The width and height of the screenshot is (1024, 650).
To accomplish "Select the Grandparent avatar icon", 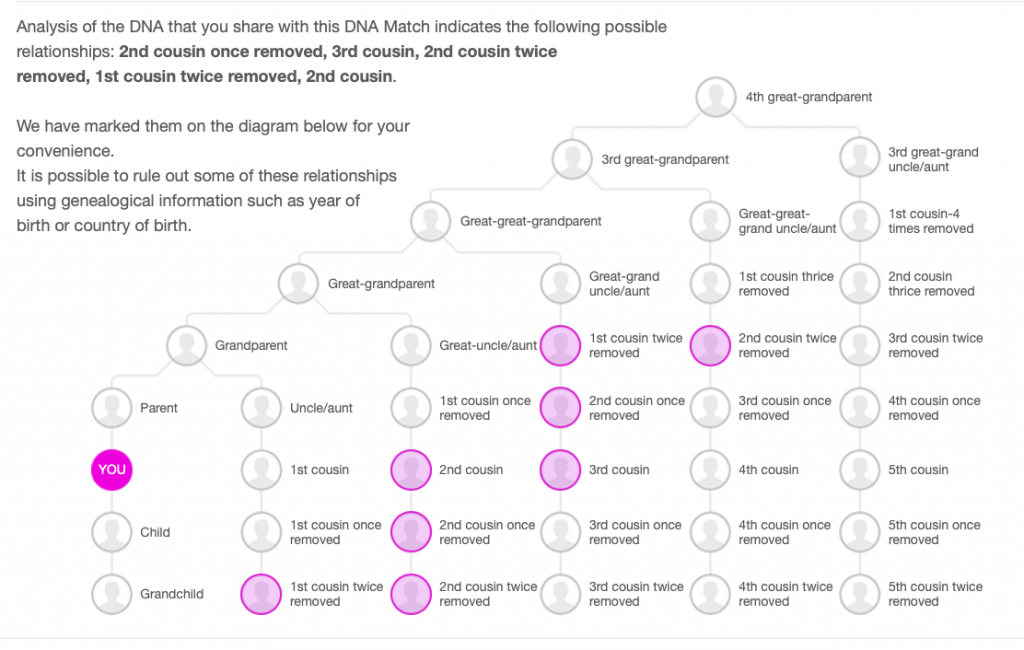I will pyautogui.click(x=187, y=346).
